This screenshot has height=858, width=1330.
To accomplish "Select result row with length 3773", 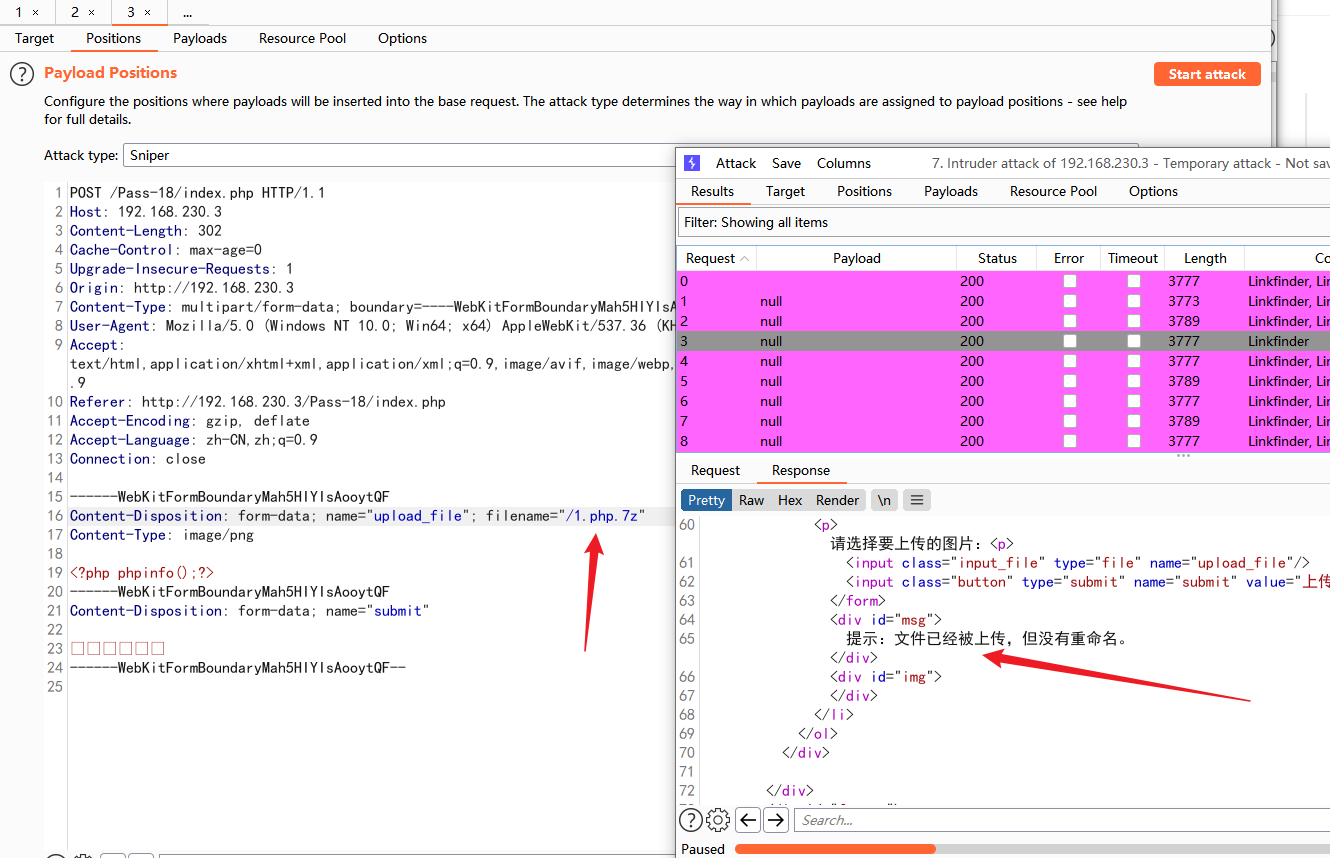I will pyautogui.click(x=1003, y=301).
